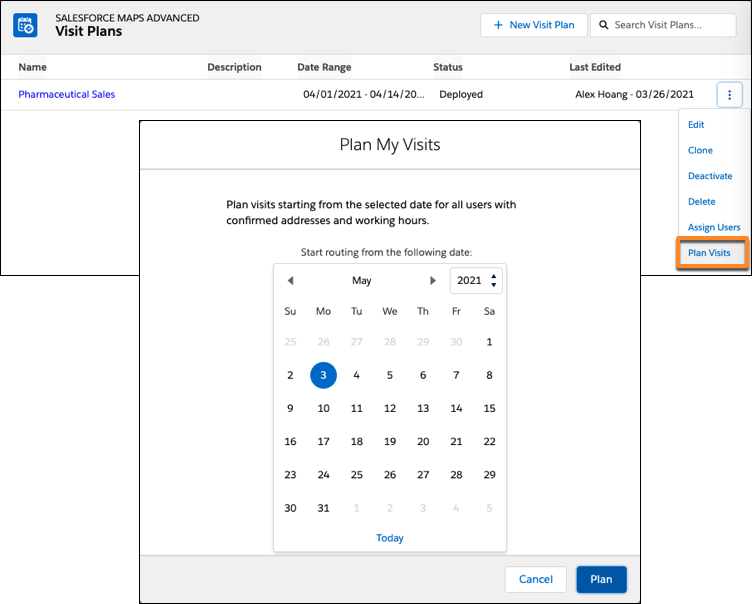This screenshot has width=752, height=604.
Task: Click the Name column header
Action: coord(33,67)
